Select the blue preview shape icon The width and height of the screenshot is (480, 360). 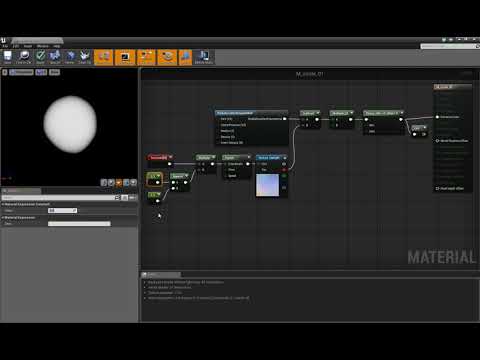[x=126, y=182]
